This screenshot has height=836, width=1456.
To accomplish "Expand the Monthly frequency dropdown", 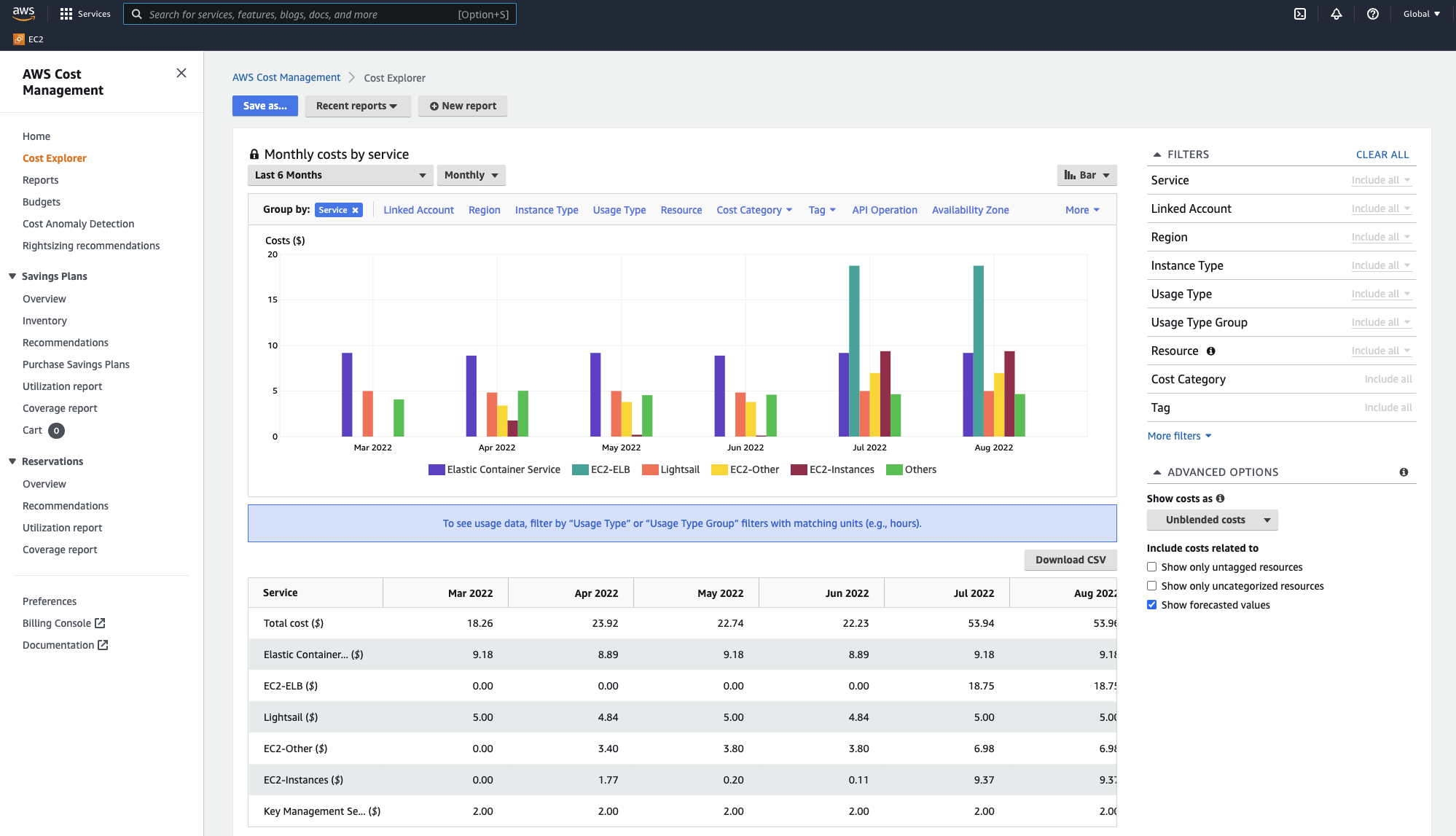I will point(470,175).
